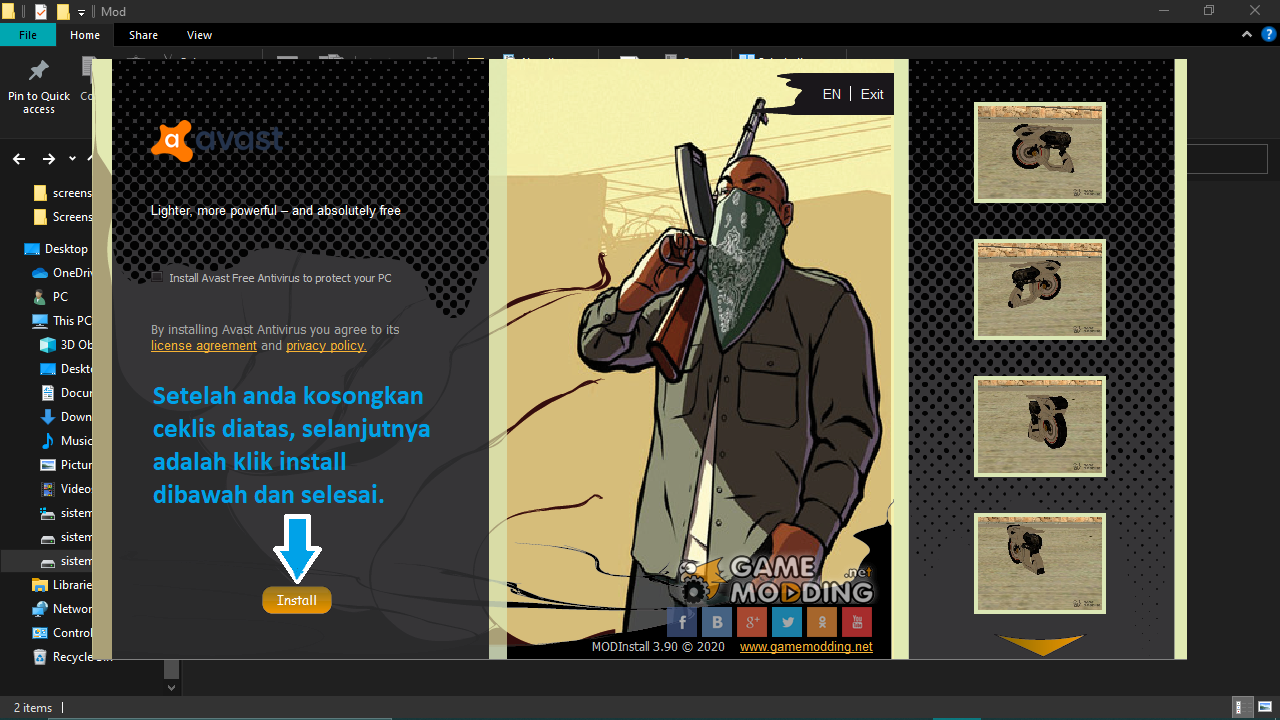Click the GameModding.net logo
The width and height of the screenshot is (1280, 720).
point(776,580)
